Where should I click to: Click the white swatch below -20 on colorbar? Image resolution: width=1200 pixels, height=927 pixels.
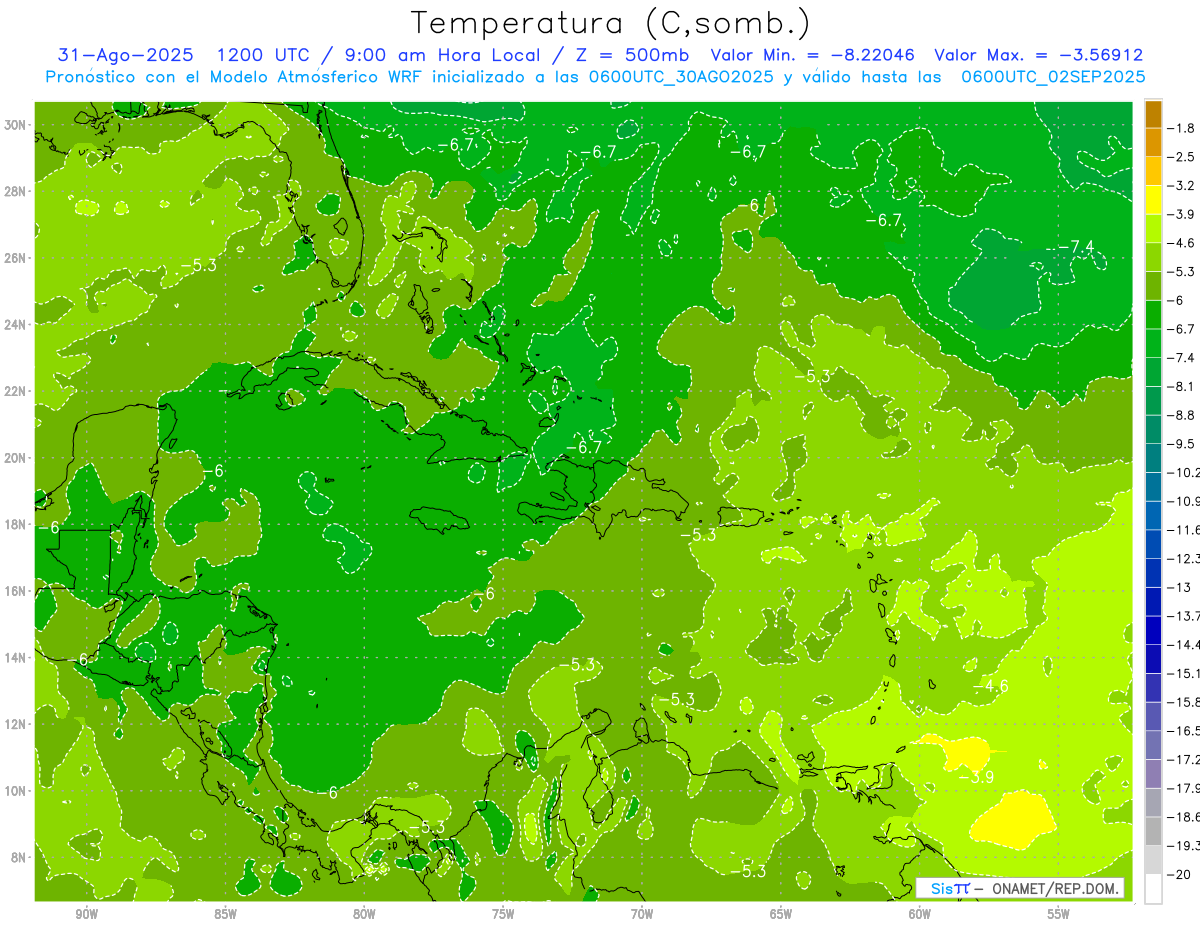tap(1153, 888)
